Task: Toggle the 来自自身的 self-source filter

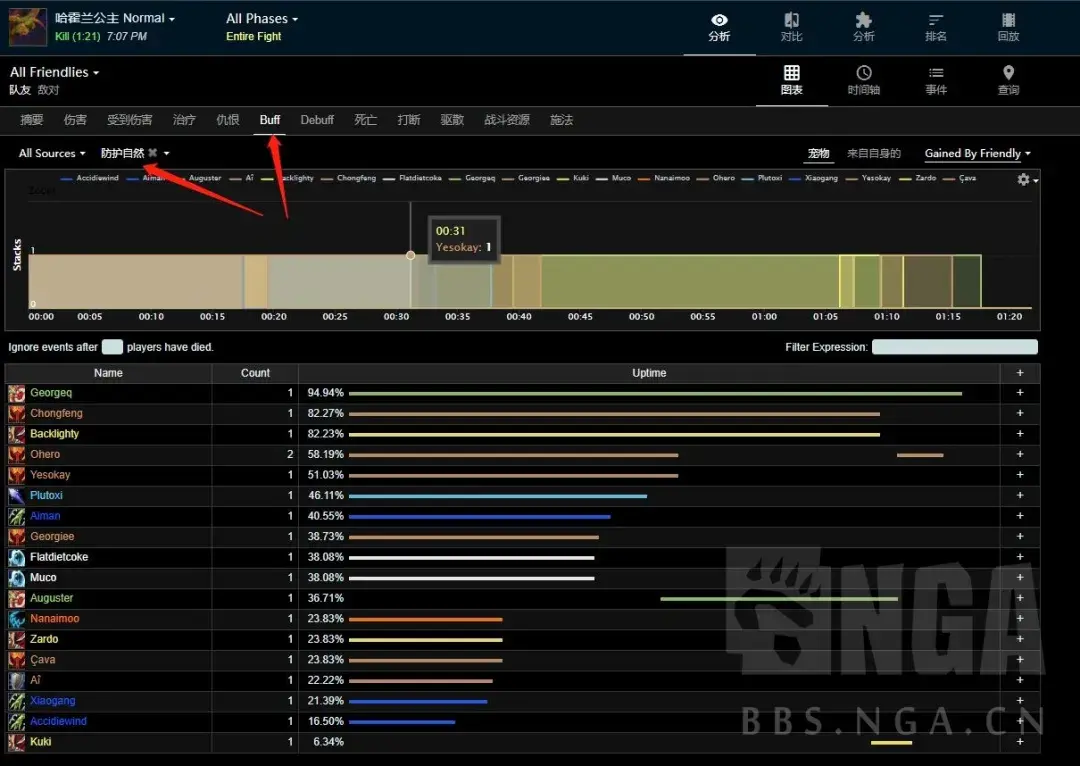Action: [x=873, y=154]
